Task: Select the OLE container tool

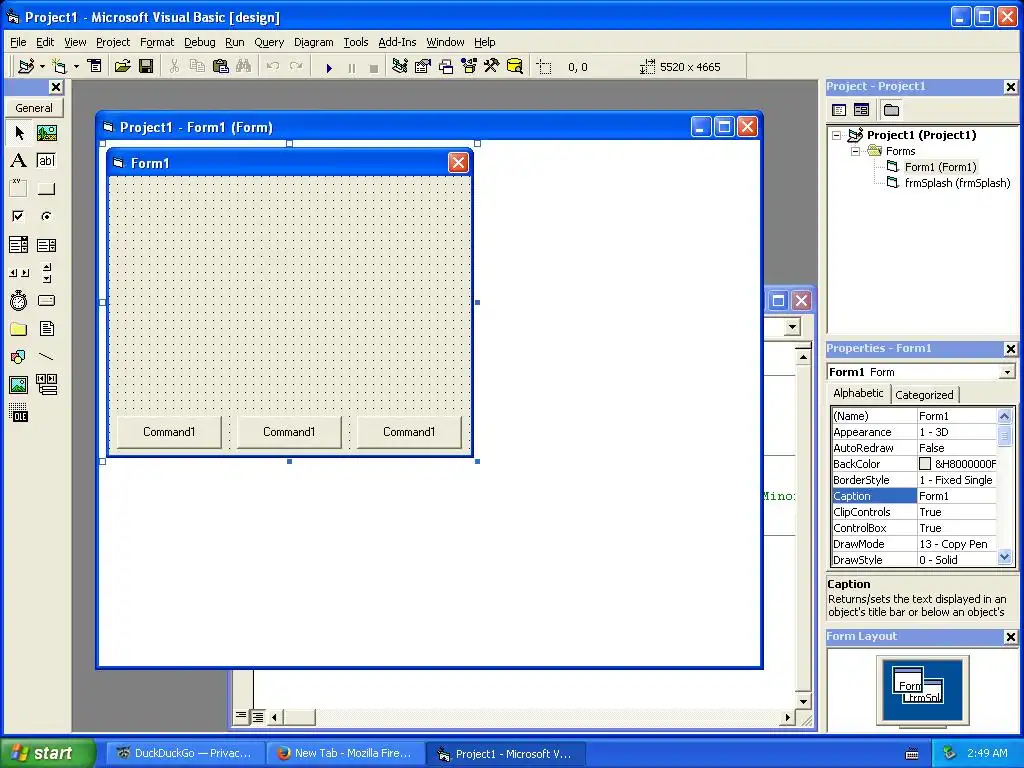Action: [19, 413]
